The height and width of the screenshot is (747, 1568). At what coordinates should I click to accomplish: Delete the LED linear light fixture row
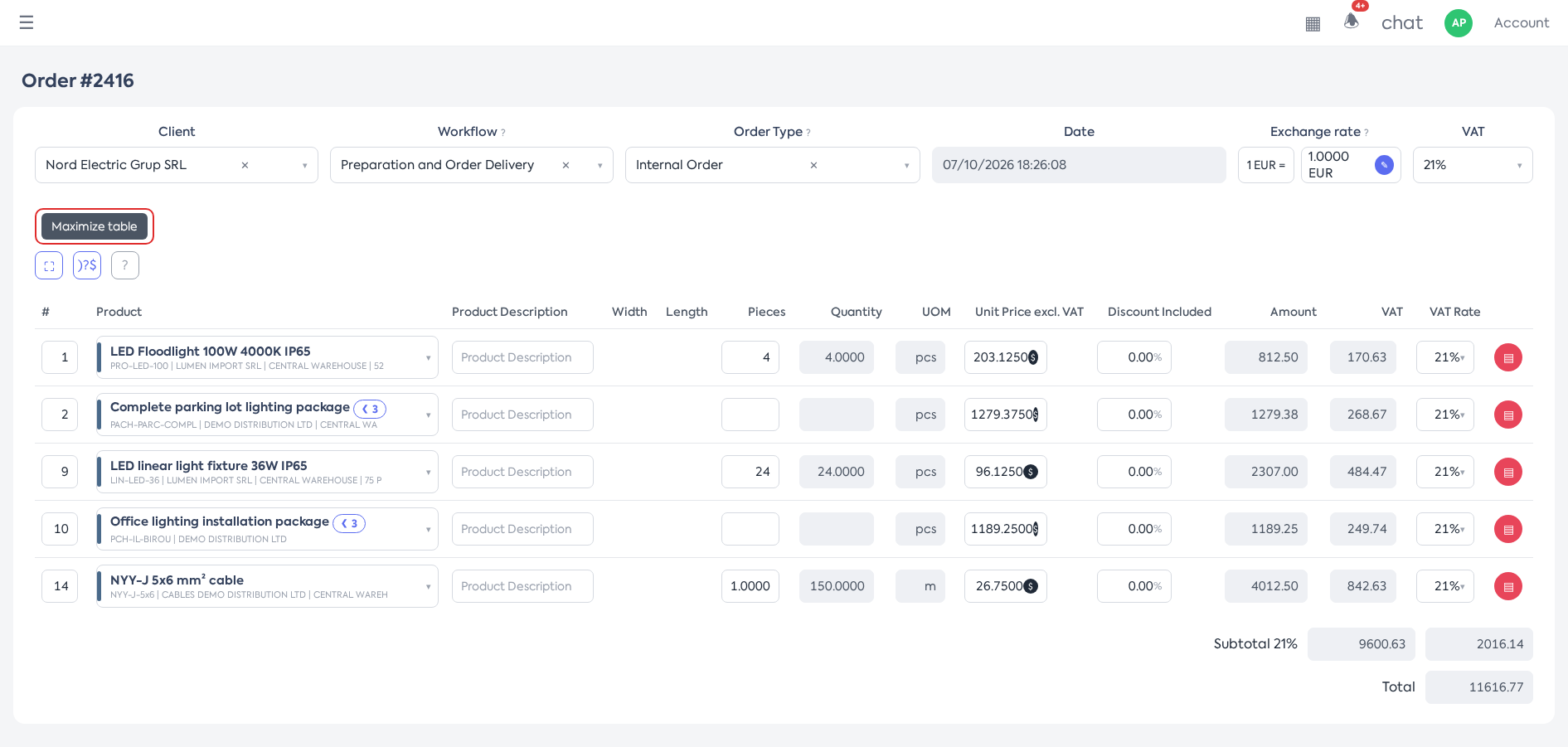coord(1508,472)
